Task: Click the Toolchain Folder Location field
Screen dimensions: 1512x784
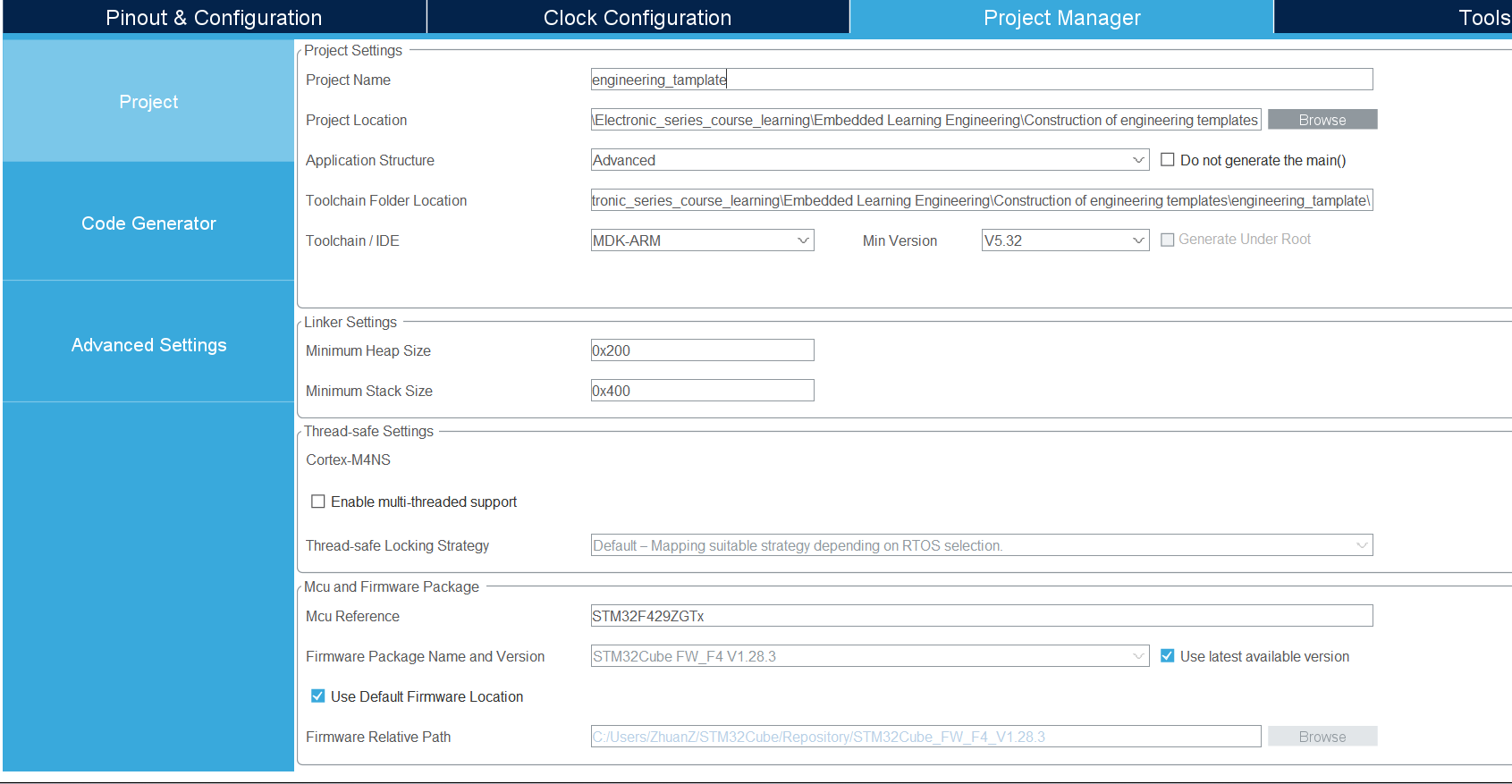Action: click(x=982, y=200)
